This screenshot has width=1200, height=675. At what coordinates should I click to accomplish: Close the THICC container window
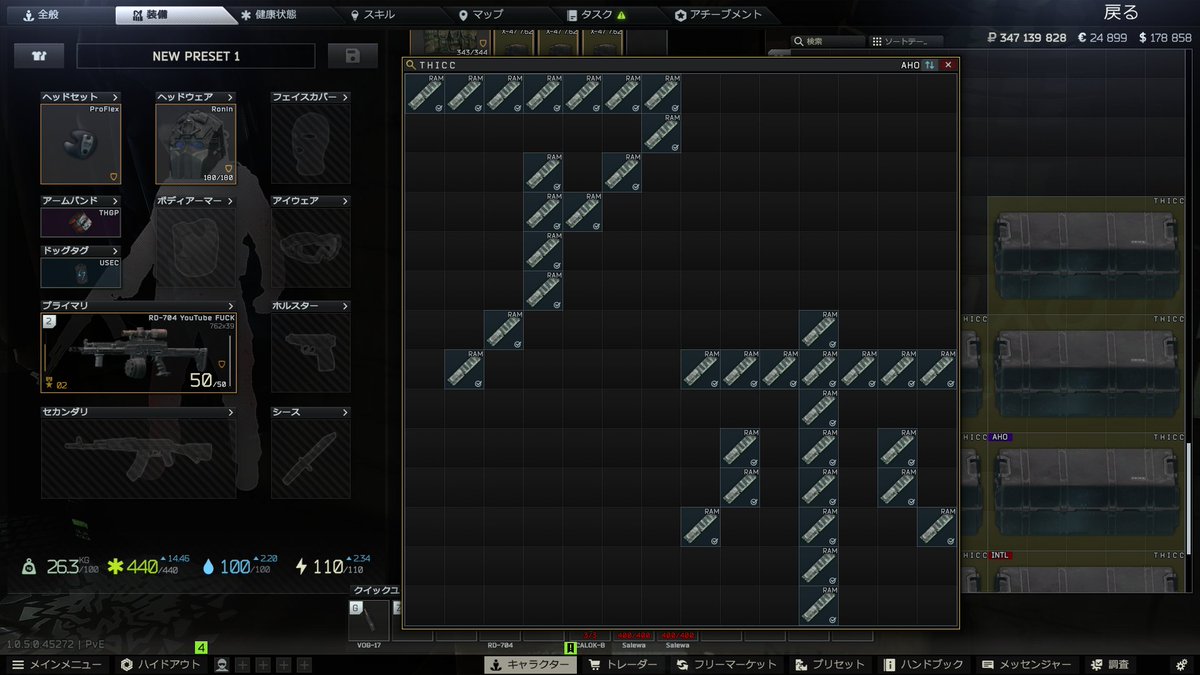(948, 65)
